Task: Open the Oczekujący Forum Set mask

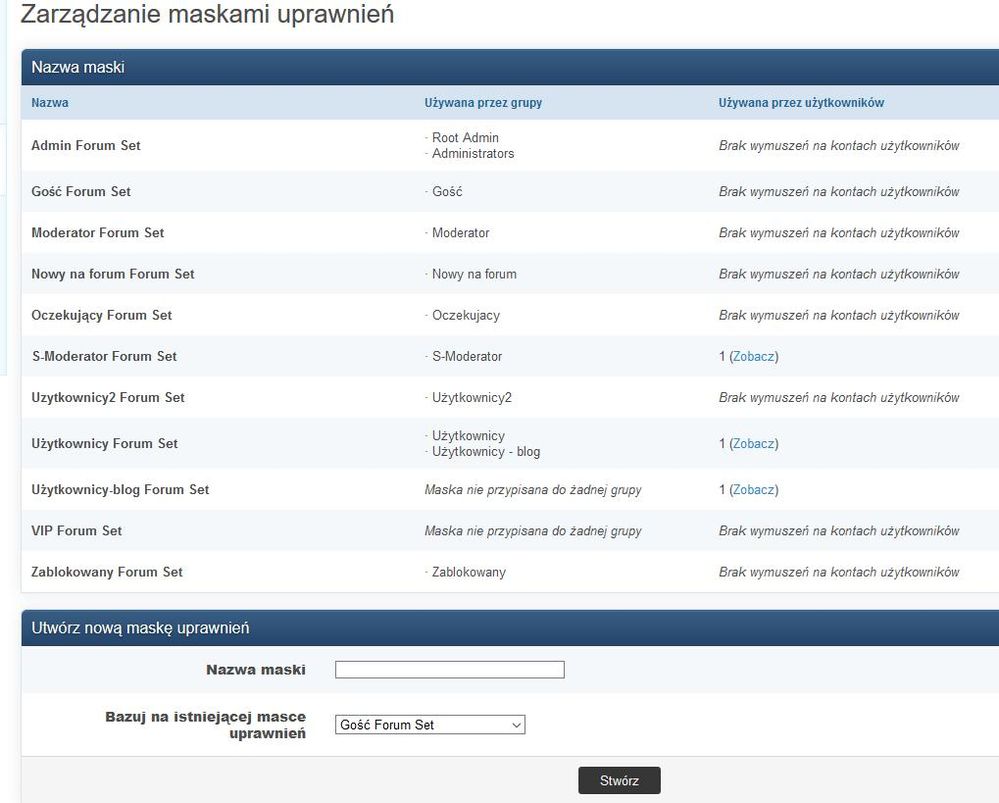Action: [x=102, y=314]
